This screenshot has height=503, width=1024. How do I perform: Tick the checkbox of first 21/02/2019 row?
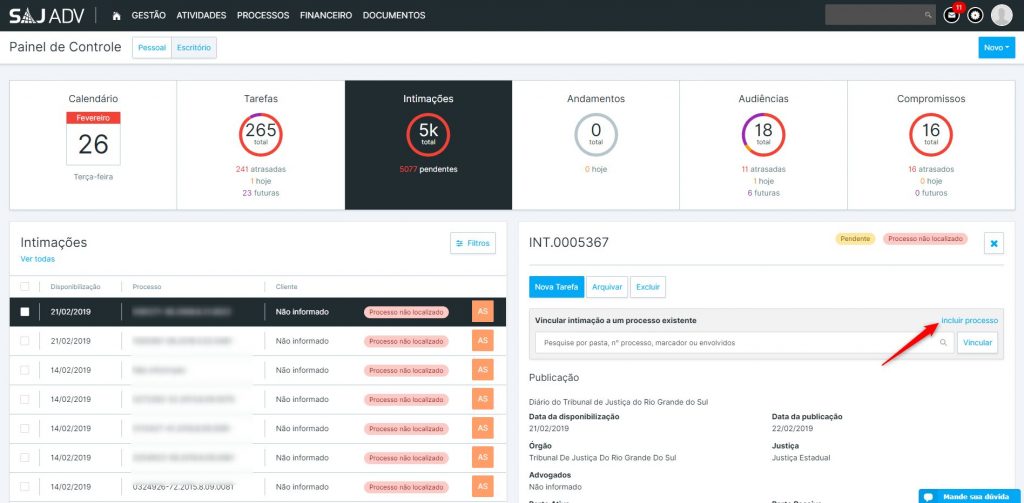point(25,312)
